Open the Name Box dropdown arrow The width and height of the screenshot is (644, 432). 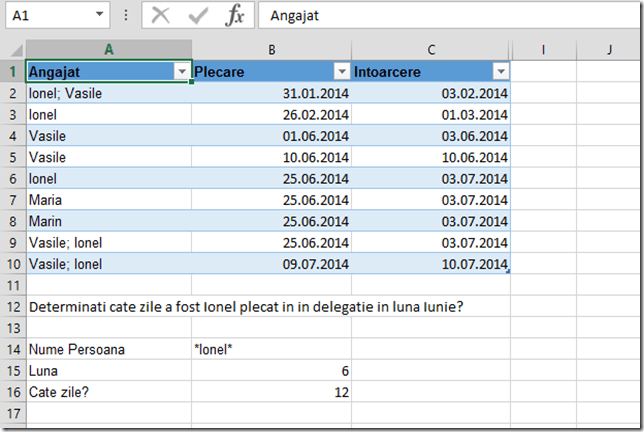coord(99,17)
